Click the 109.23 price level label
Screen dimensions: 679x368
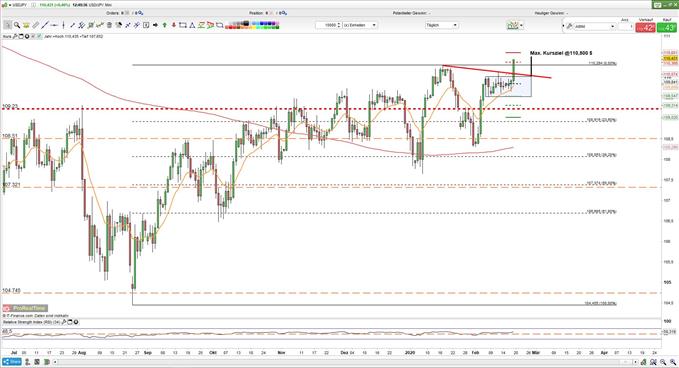[10, 106]
